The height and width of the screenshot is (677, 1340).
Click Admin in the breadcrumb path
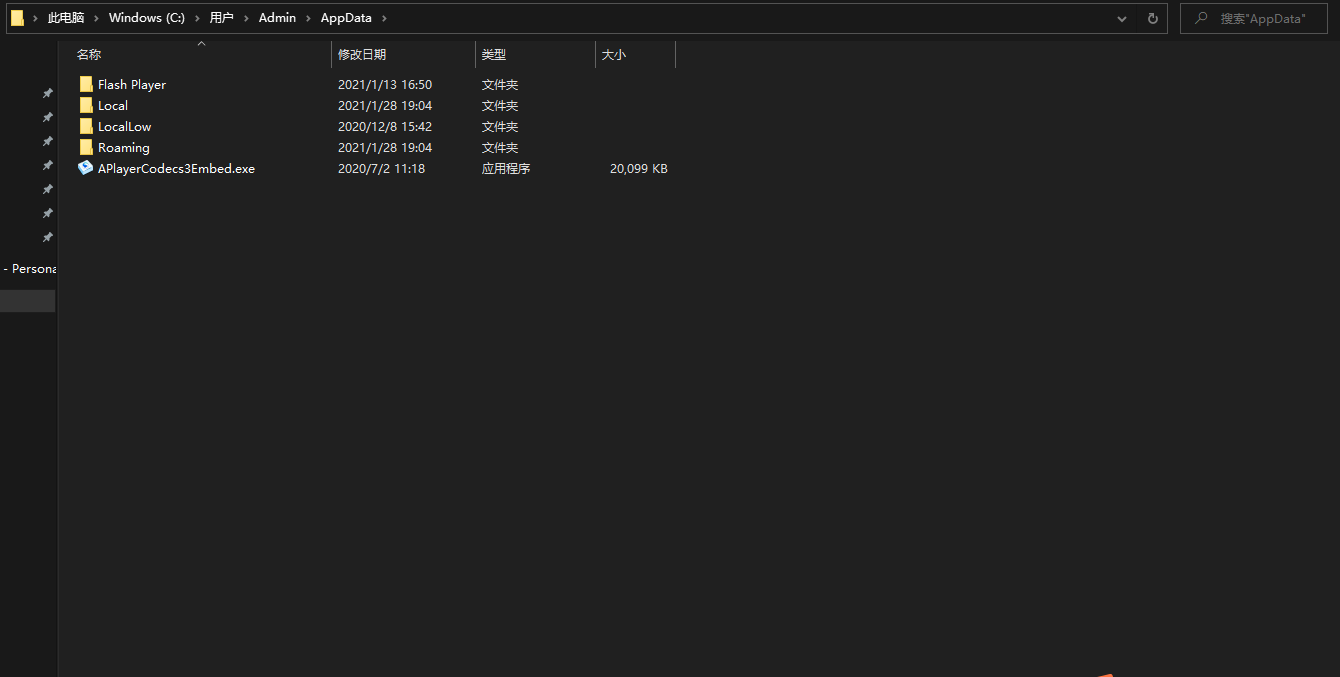[277, 17]
